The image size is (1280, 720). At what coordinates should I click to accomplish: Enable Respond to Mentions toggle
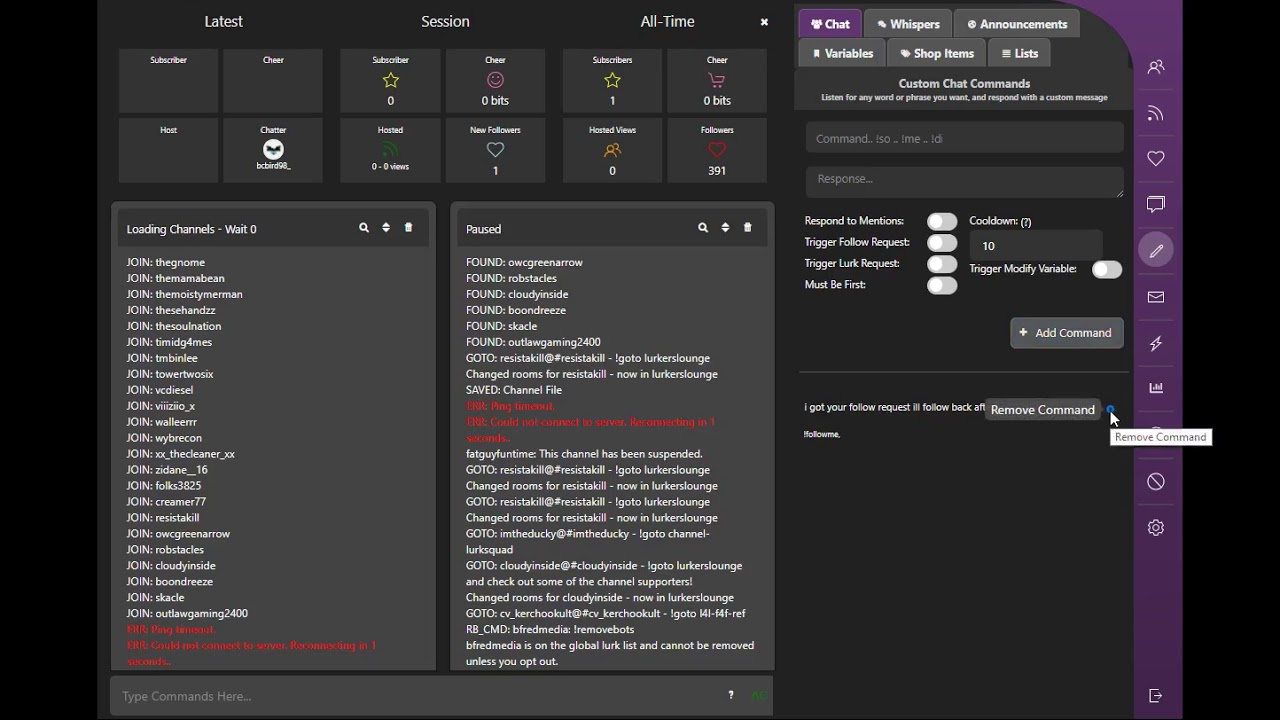(942, 221)
